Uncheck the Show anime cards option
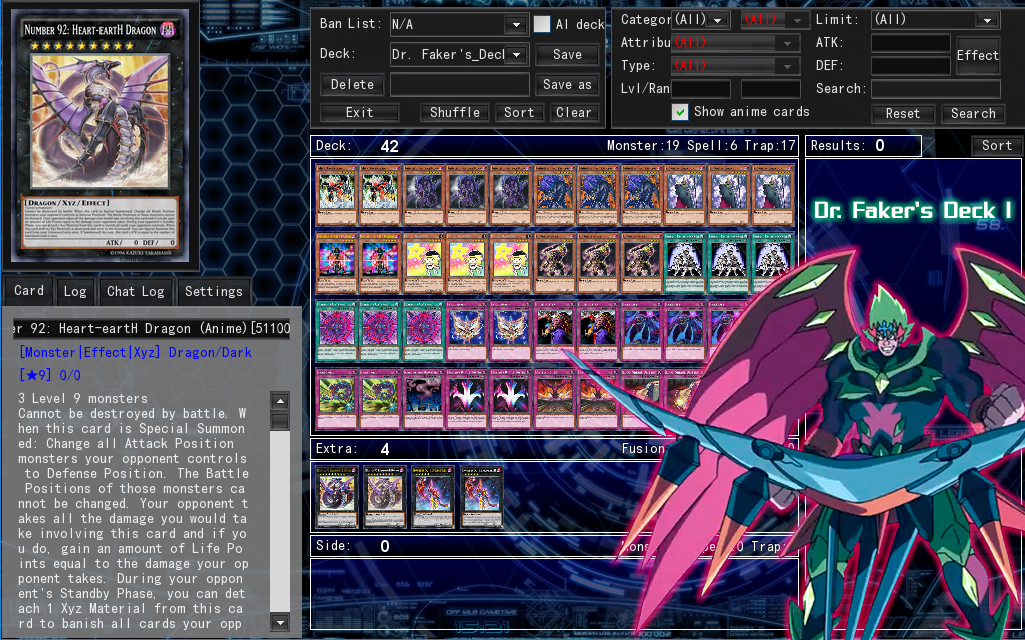Viewport: 1025px width, 640px height. pos(681,112)
